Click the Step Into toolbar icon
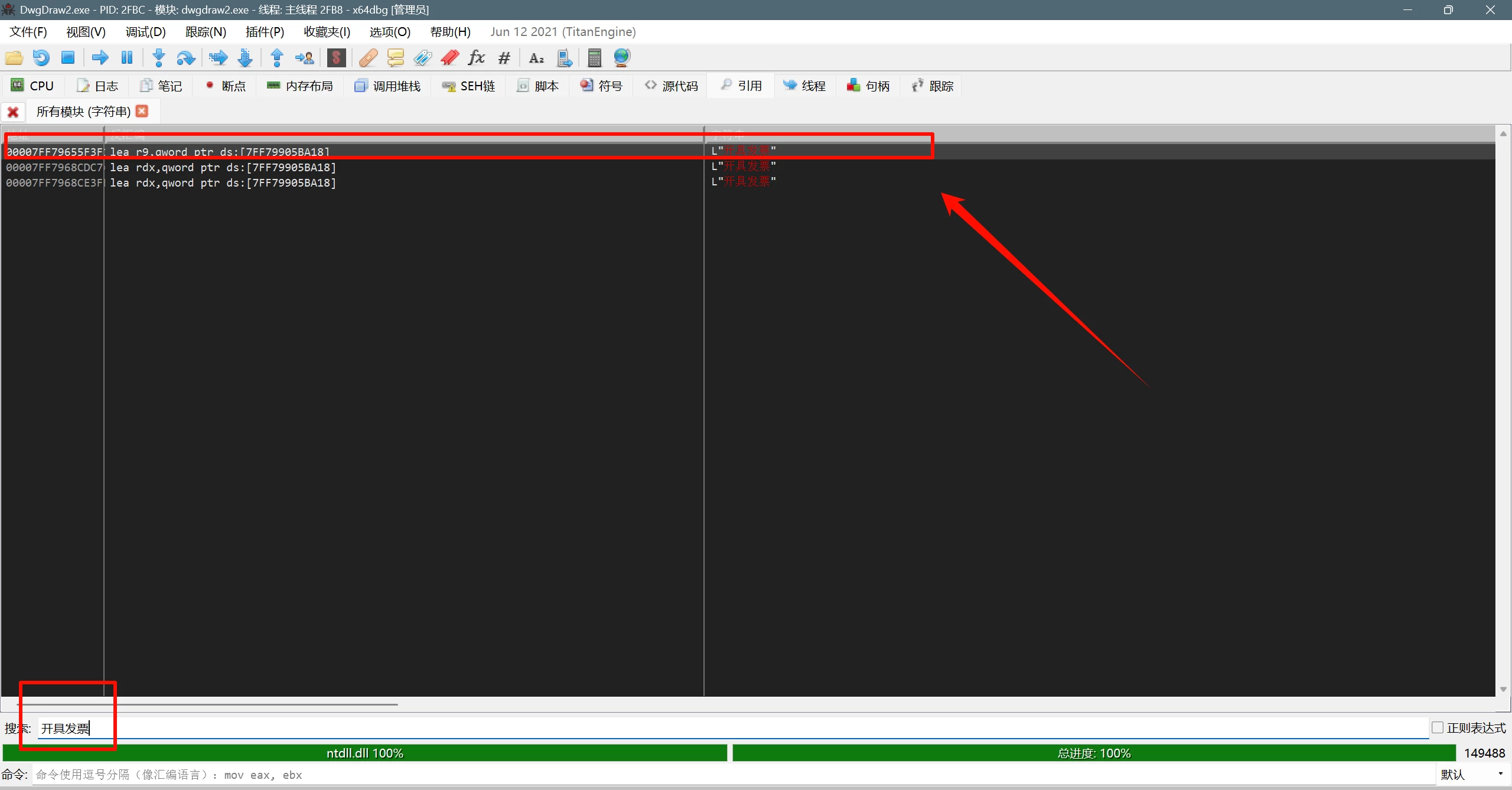Screen dimensions: 1512x790 tap(158, 58)
